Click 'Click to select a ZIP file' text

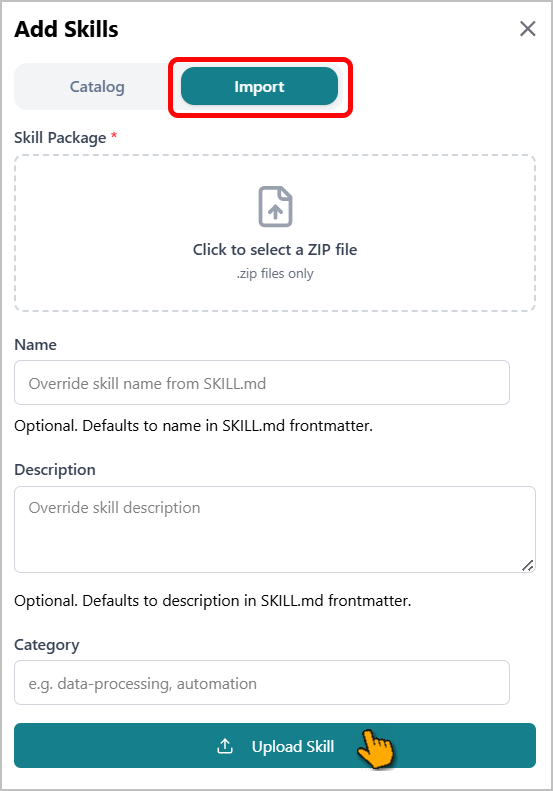pyautogui.click(x=275, y=250)
